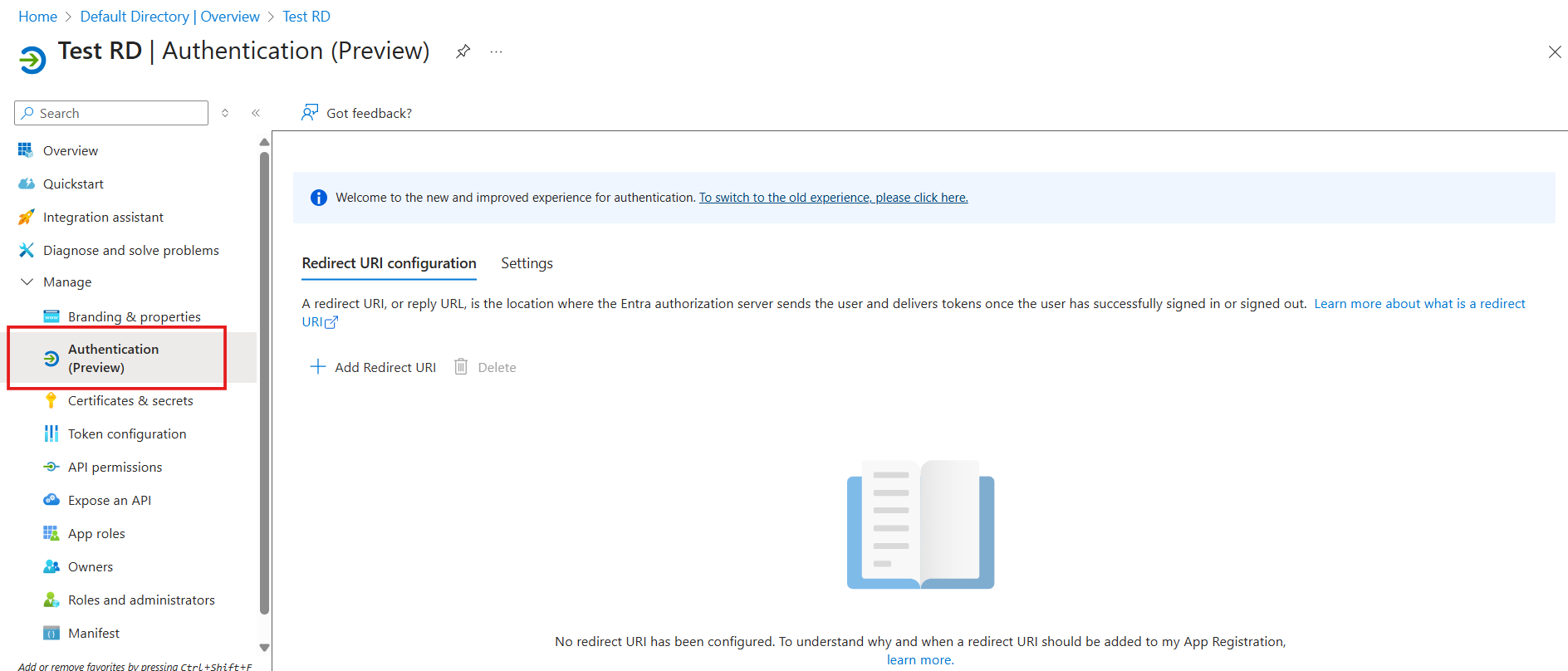Open Quickstart from the sidebar
1568x671 pixels.
click(x=73, y=184)
